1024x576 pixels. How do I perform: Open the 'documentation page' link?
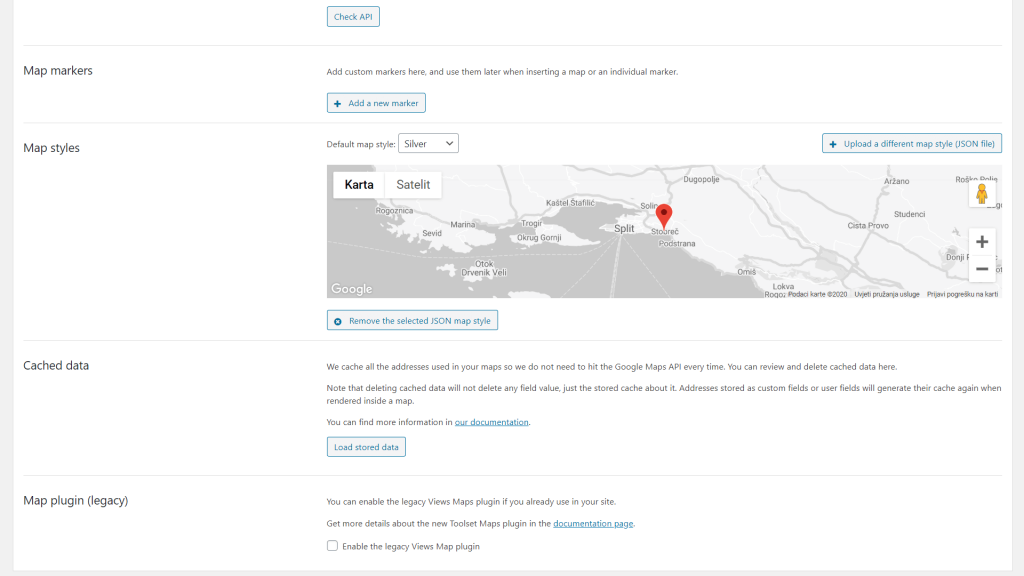coord(594,523)
